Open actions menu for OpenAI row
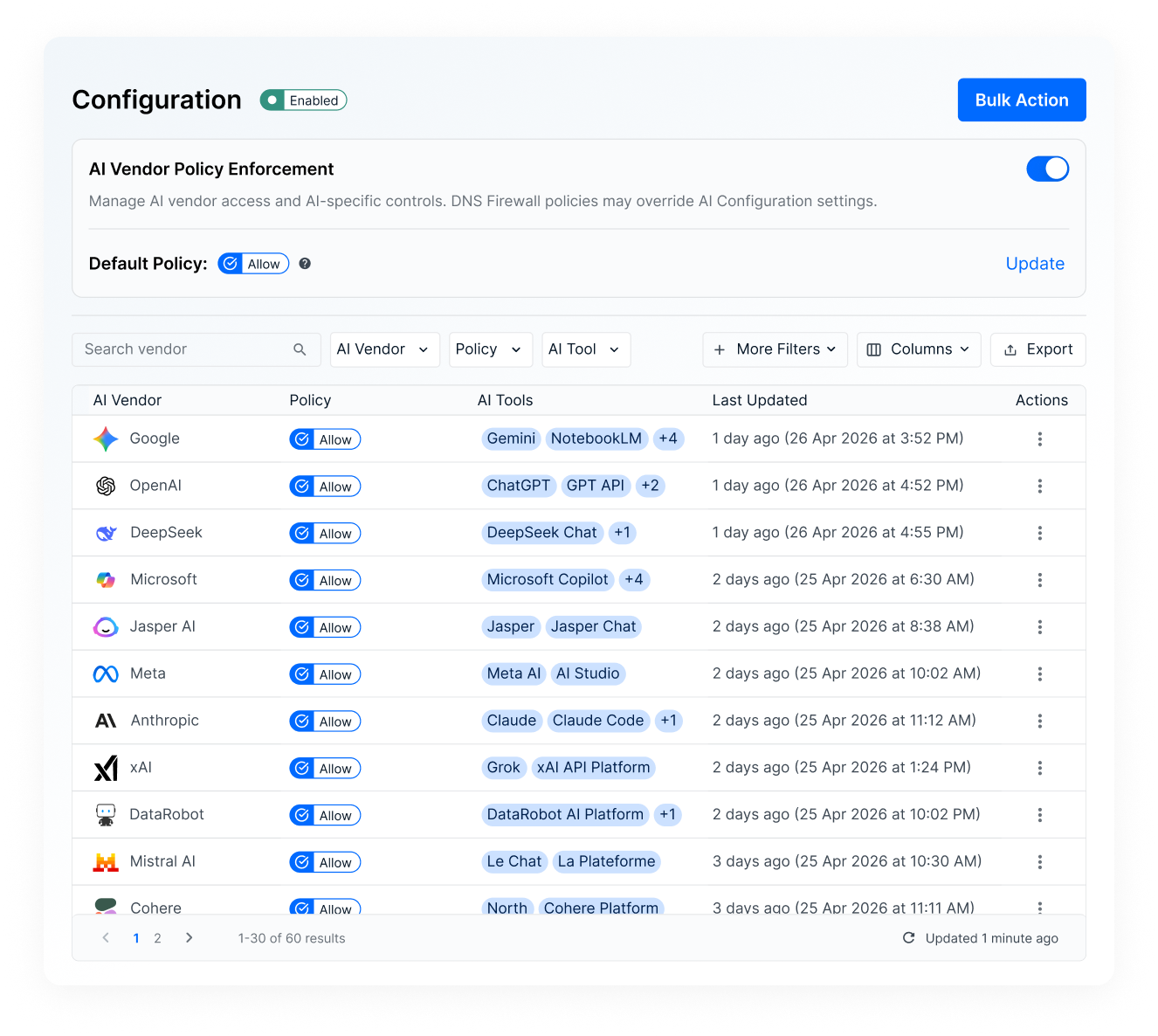Screen dimensions: 1158x1036 (1039, 487)
